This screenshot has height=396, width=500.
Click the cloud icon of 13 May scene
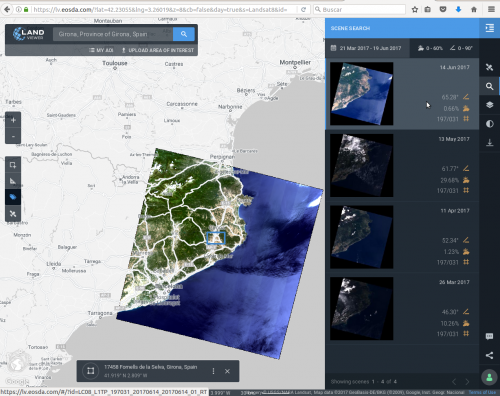(466, 180)
